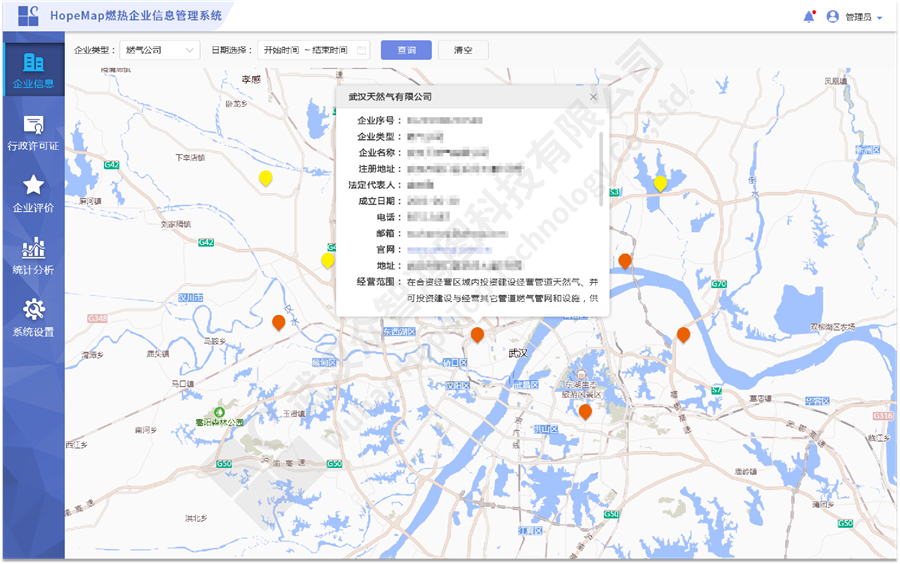Click the HopeMap燃热企业信息管理系统 title
The image size is (900, 564).
point(136,15)
